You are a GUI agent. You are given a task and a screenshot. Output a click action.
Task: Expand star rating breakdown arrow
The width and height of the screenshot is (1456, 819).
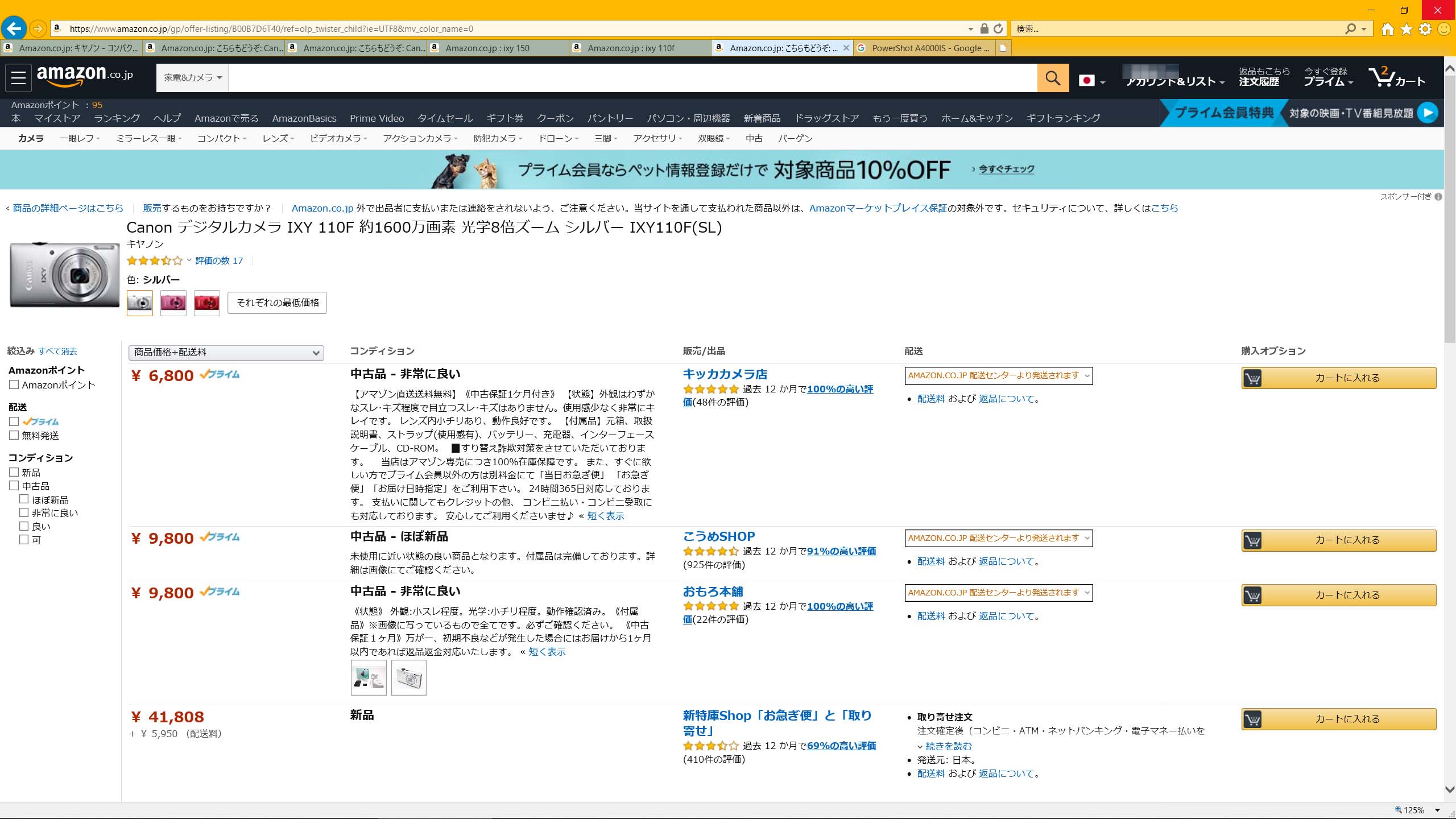pos(189,260)
